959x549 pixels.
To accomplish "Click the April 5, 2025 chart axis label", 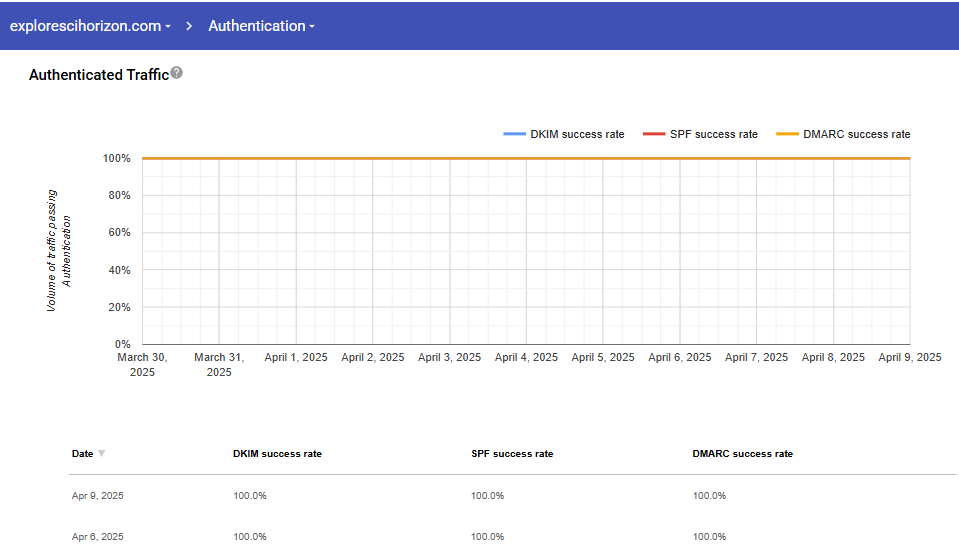I will [x=603, y=357].
